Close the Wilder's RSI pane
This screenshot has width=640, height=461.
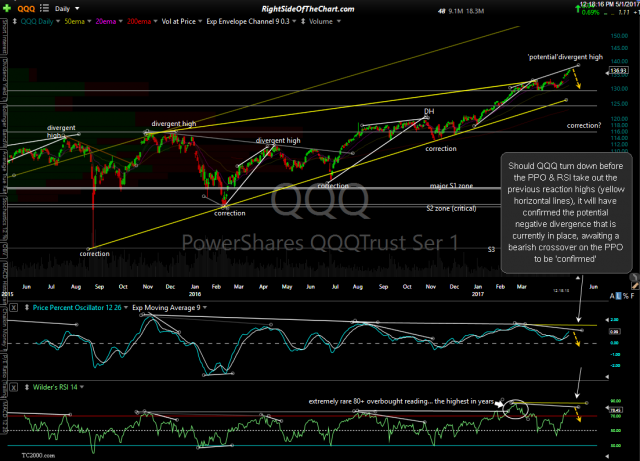point(13,387)
